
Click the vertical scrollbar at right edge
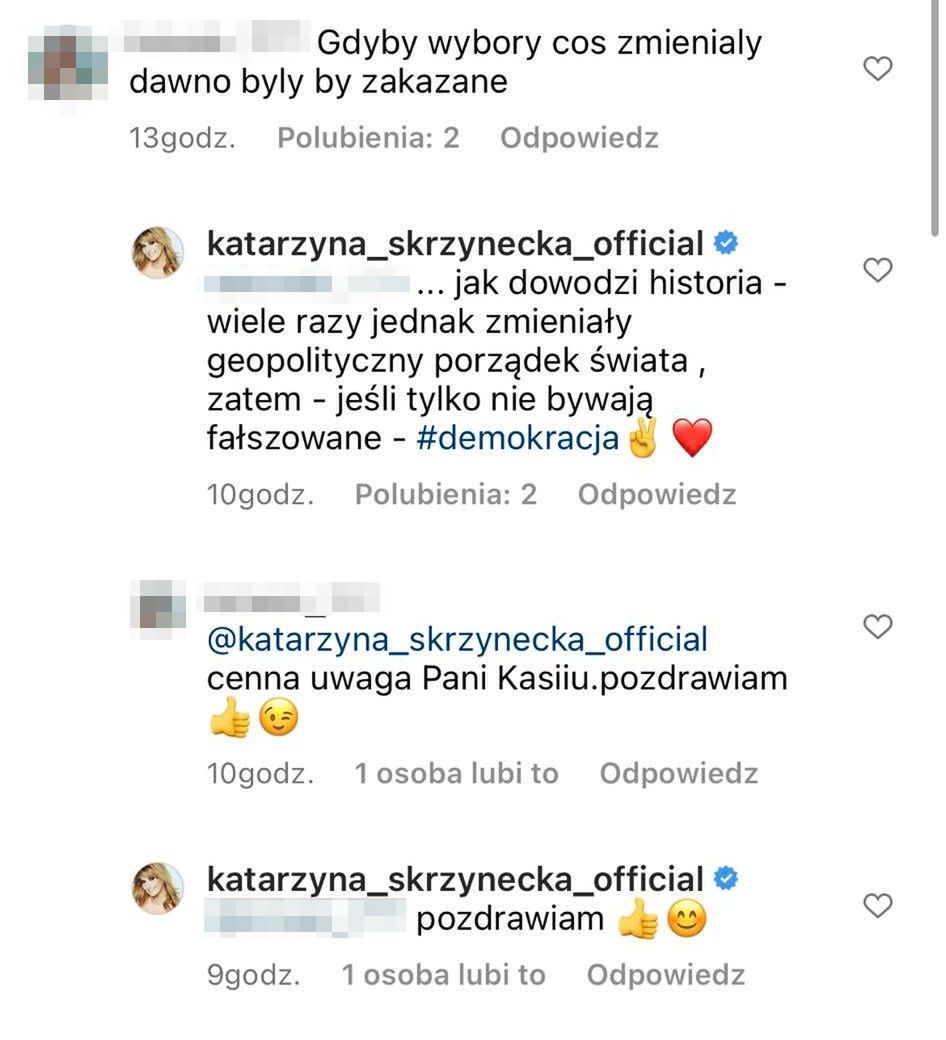[x=934, y=118]
